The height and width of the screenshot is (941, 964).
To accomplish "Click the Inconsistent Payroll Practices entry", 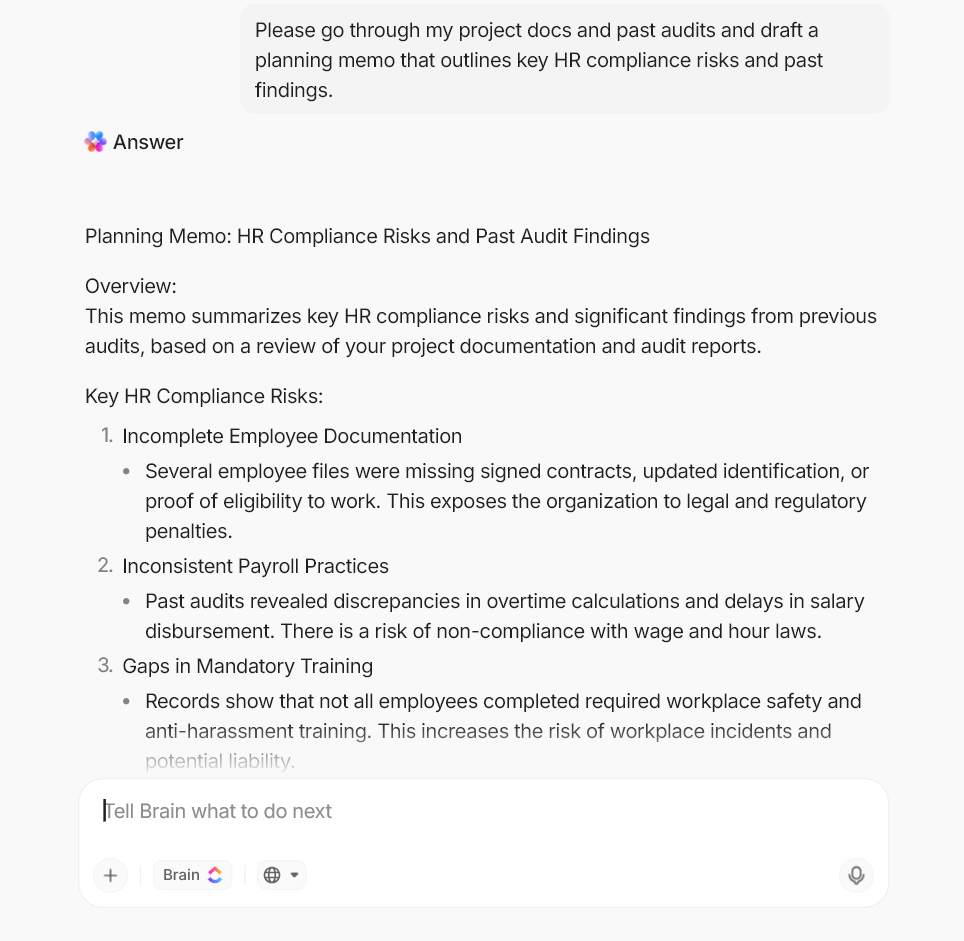I will coord(255,566).
